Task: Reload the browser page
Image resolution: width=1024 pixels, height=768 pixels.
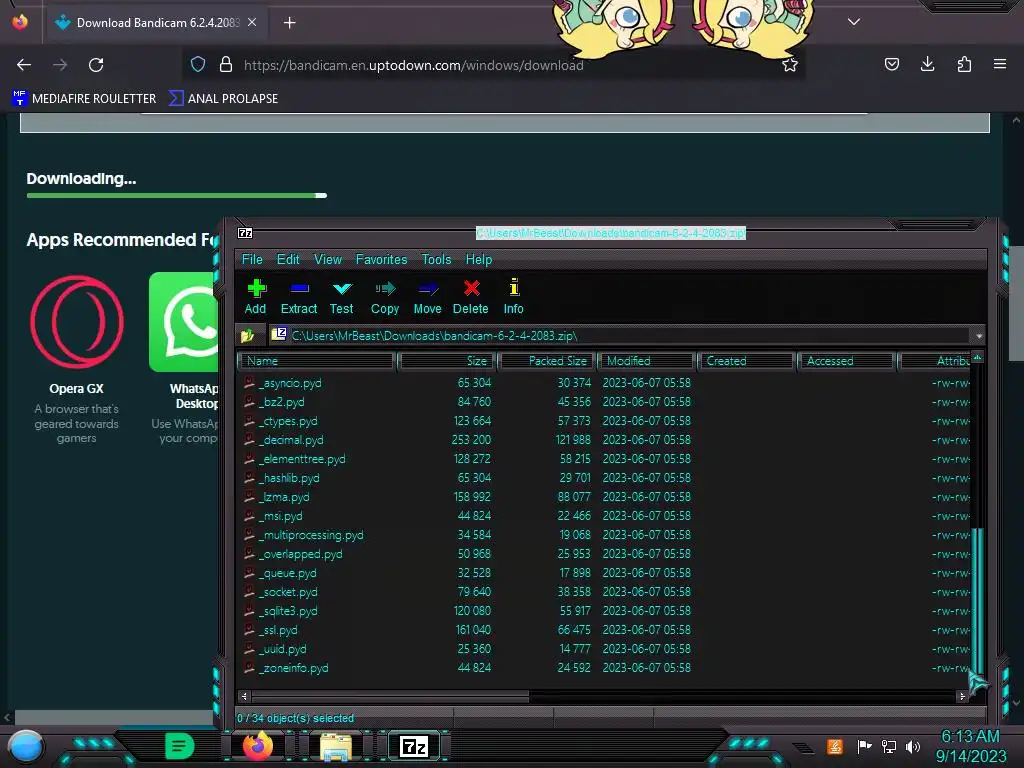Action: point(96,65)
